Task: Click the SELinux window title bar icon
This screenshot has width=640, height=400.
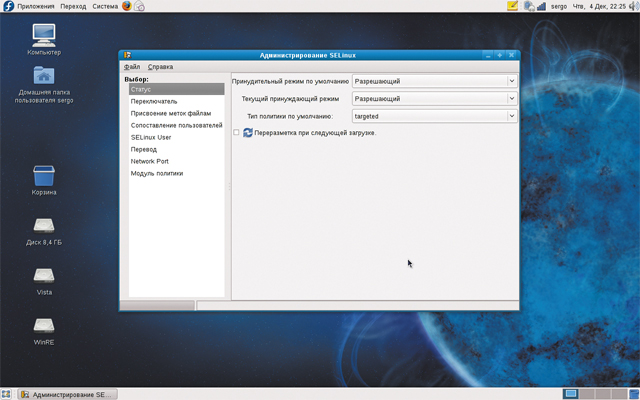Action: 127,55
